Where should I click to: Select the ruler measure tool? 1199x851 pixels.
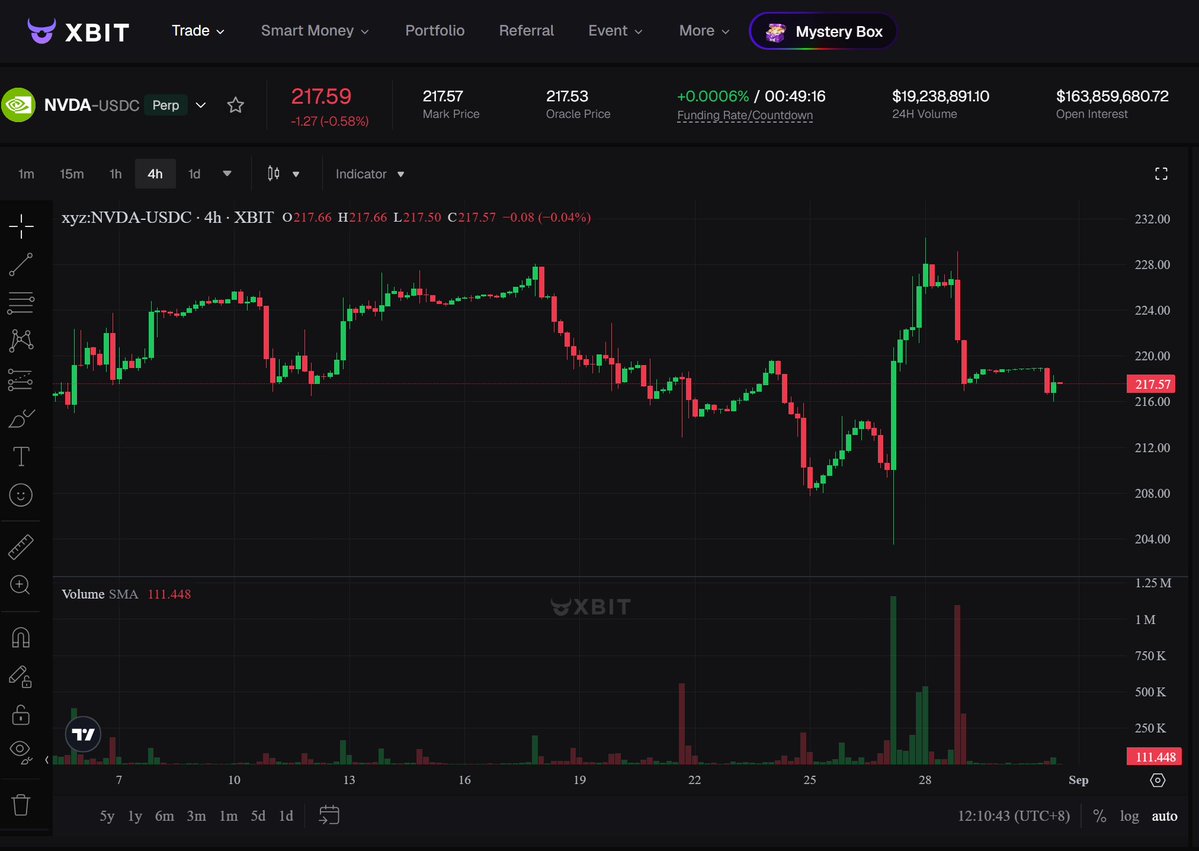(21, 547)
